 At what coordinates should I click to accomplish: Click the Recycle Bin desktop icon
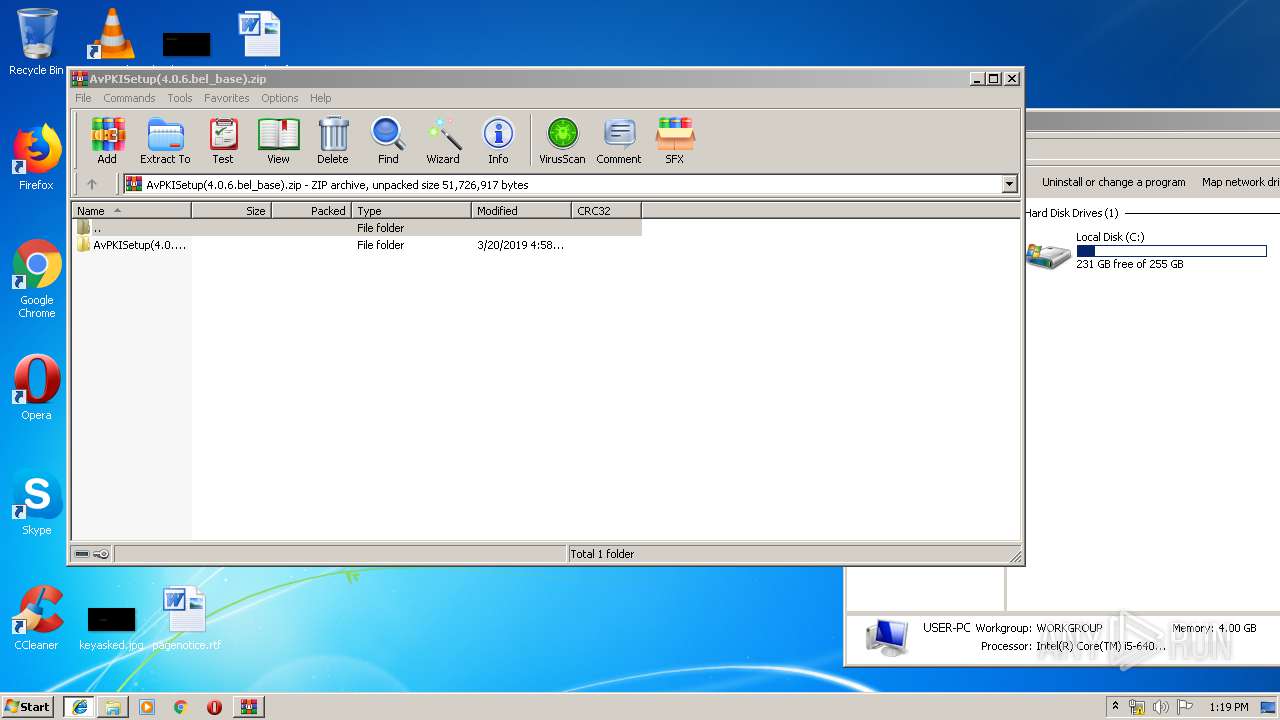coord(36,42)
